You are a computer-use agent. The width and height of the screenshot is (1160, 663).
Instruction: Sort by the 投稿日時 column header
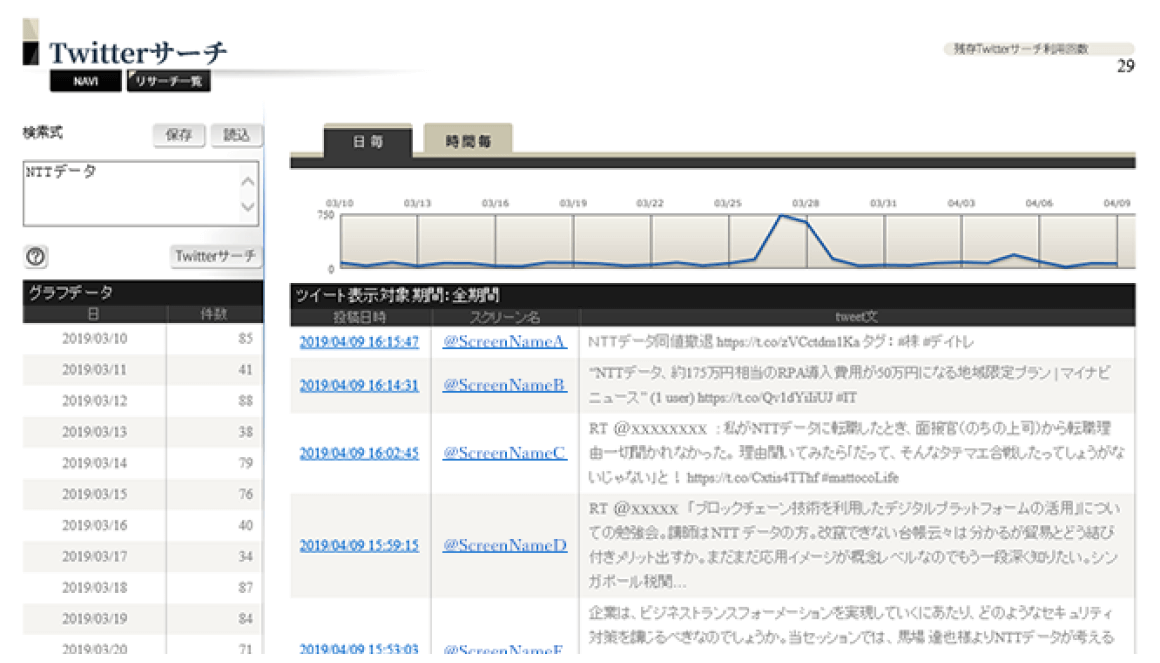click(x=360, y=316)
